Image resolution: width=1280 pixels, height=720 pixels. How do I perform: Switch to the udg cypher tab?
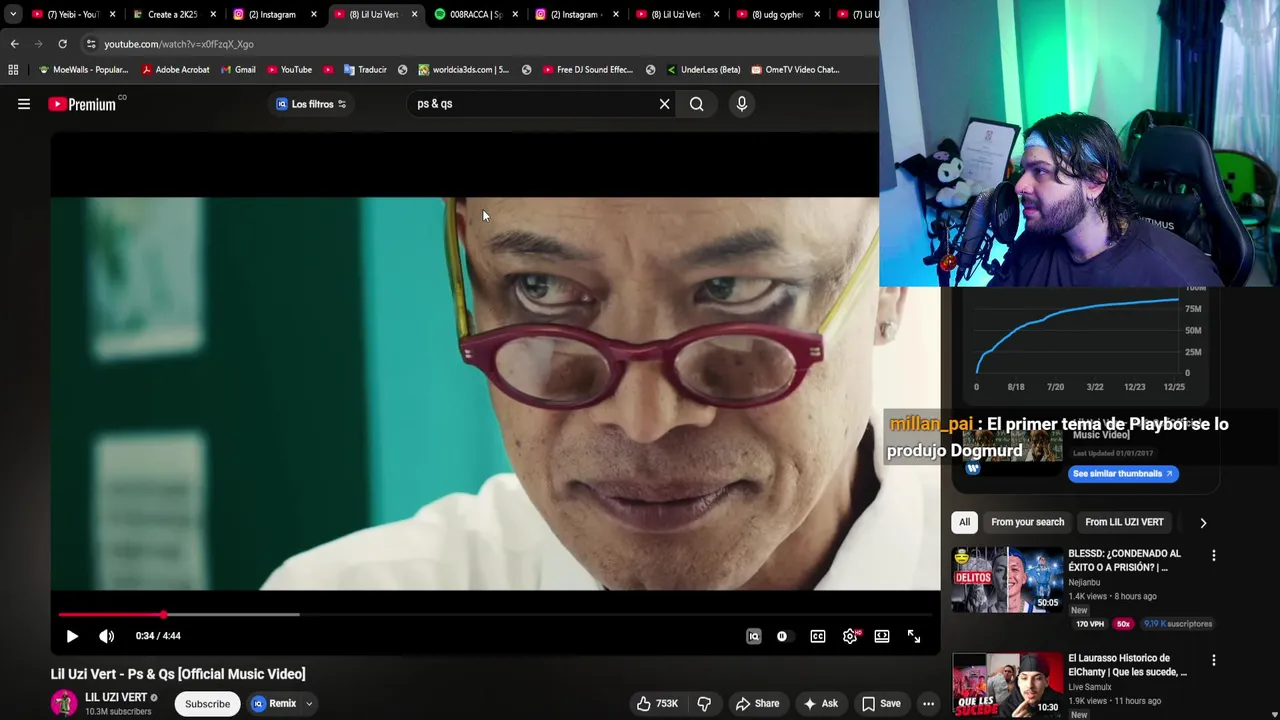click(778, 14)
